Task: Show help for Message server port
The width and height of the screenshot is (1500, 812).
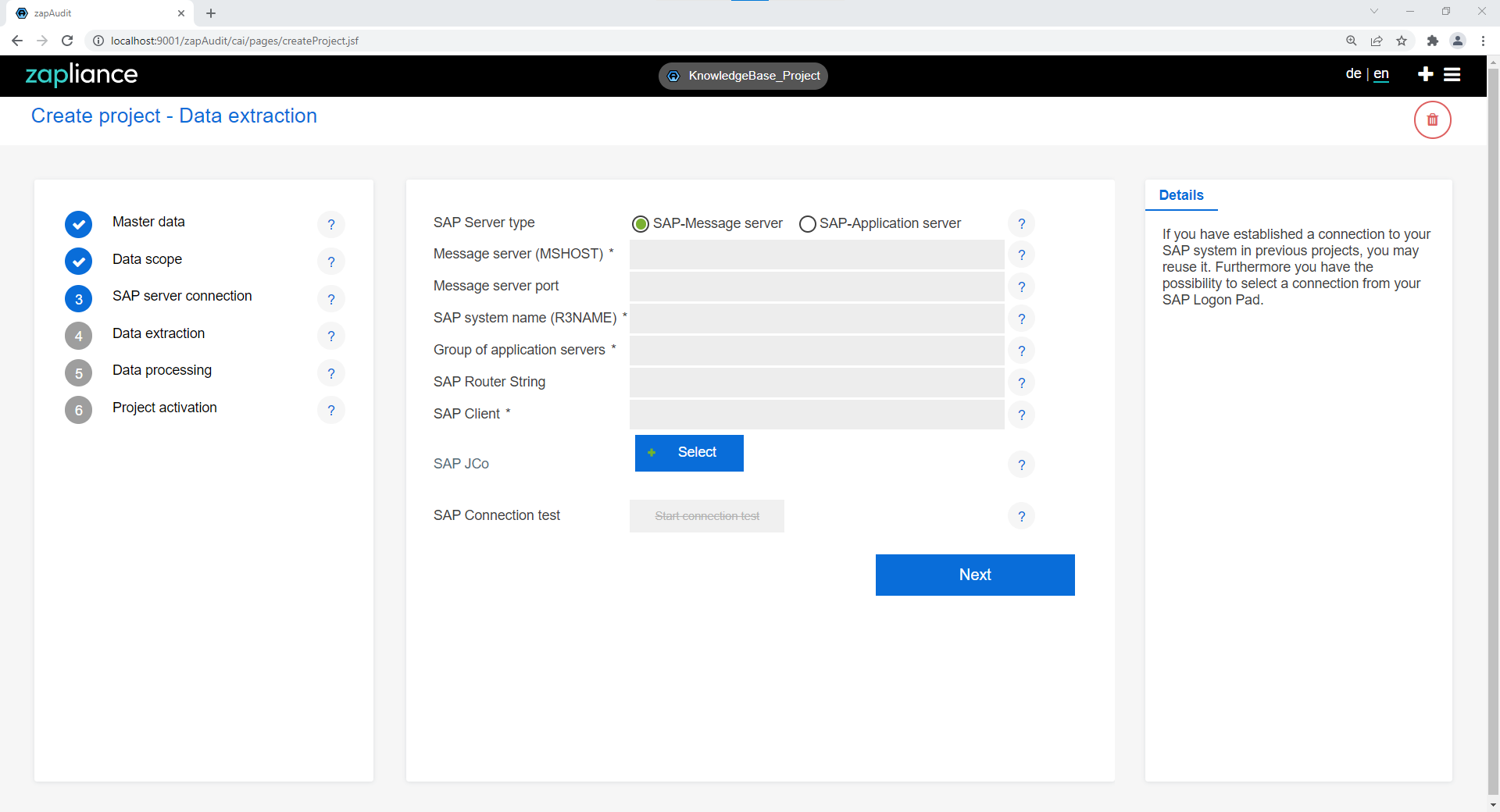Action: click(1021, 287)
